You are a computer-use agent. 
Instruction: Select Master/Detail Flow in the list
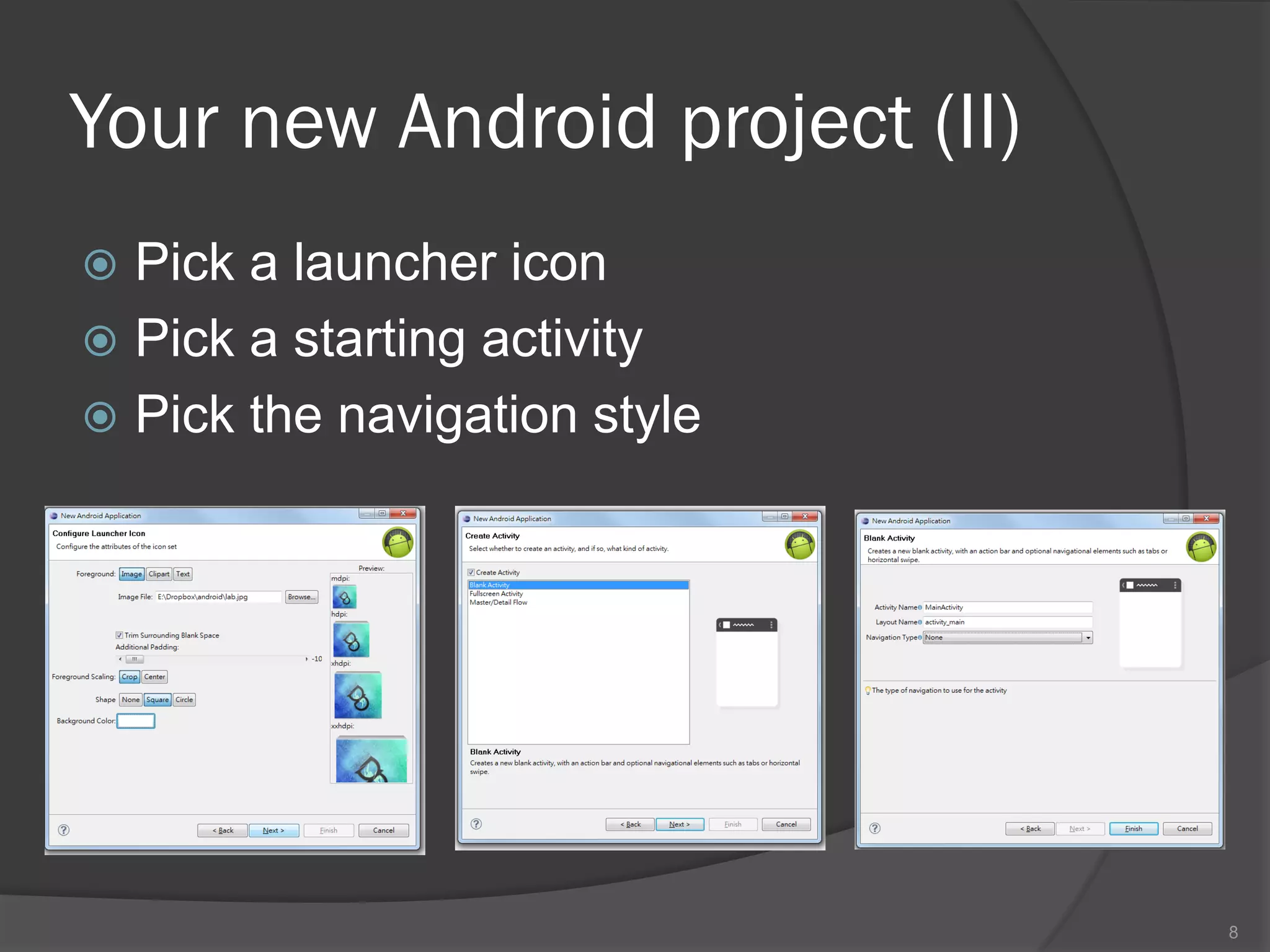[x=578, y=602]
